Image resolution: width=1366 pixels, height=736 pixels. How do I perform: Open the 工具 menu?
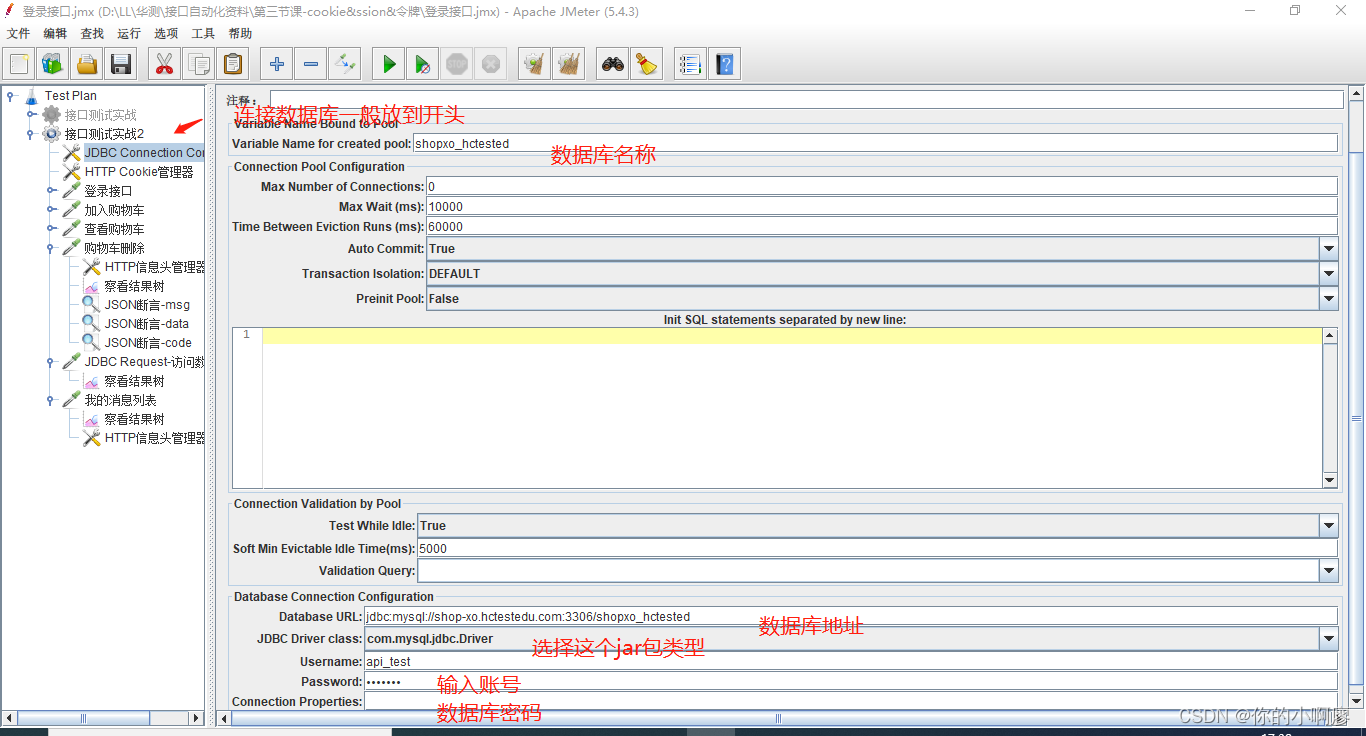(x=203, y=34)
